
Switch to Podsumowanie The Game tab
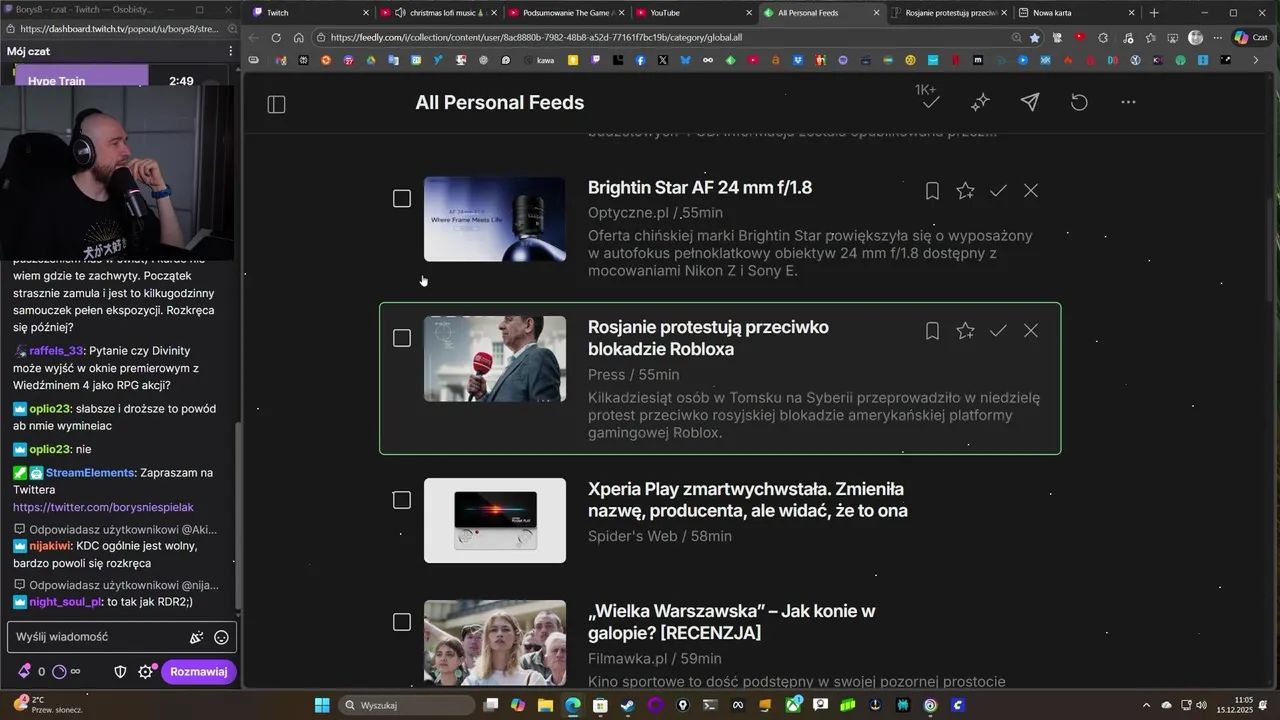pos(565,13)
